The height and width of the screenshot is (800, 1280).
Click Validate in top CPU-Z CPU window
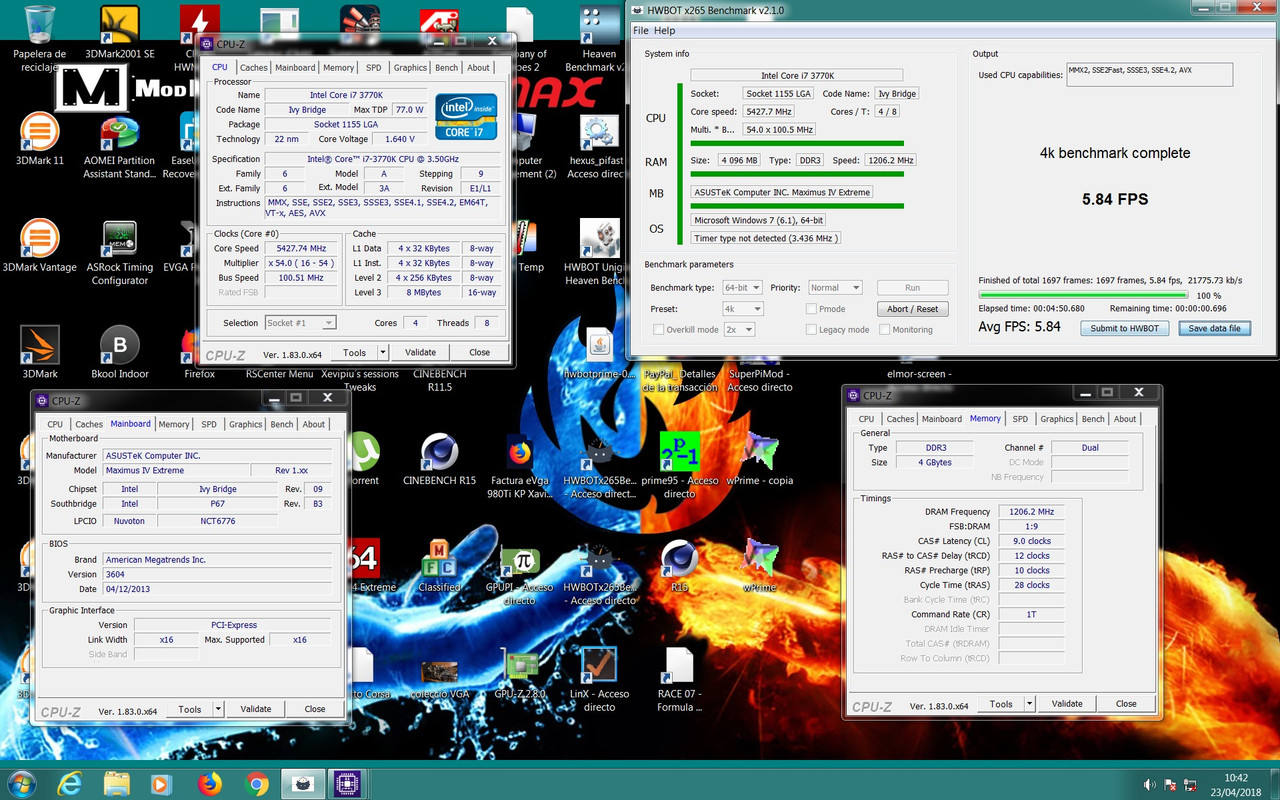click(x=420, y=352)
